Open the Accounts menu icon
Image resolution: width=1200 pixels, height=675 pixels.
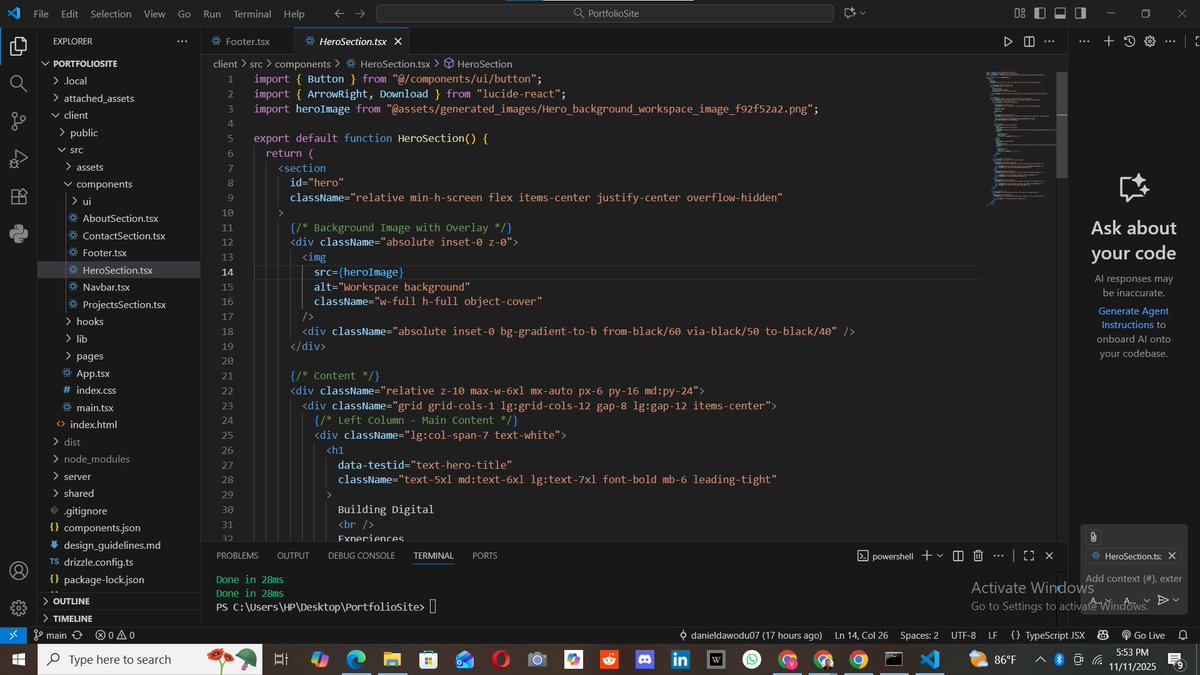point(18,571)
